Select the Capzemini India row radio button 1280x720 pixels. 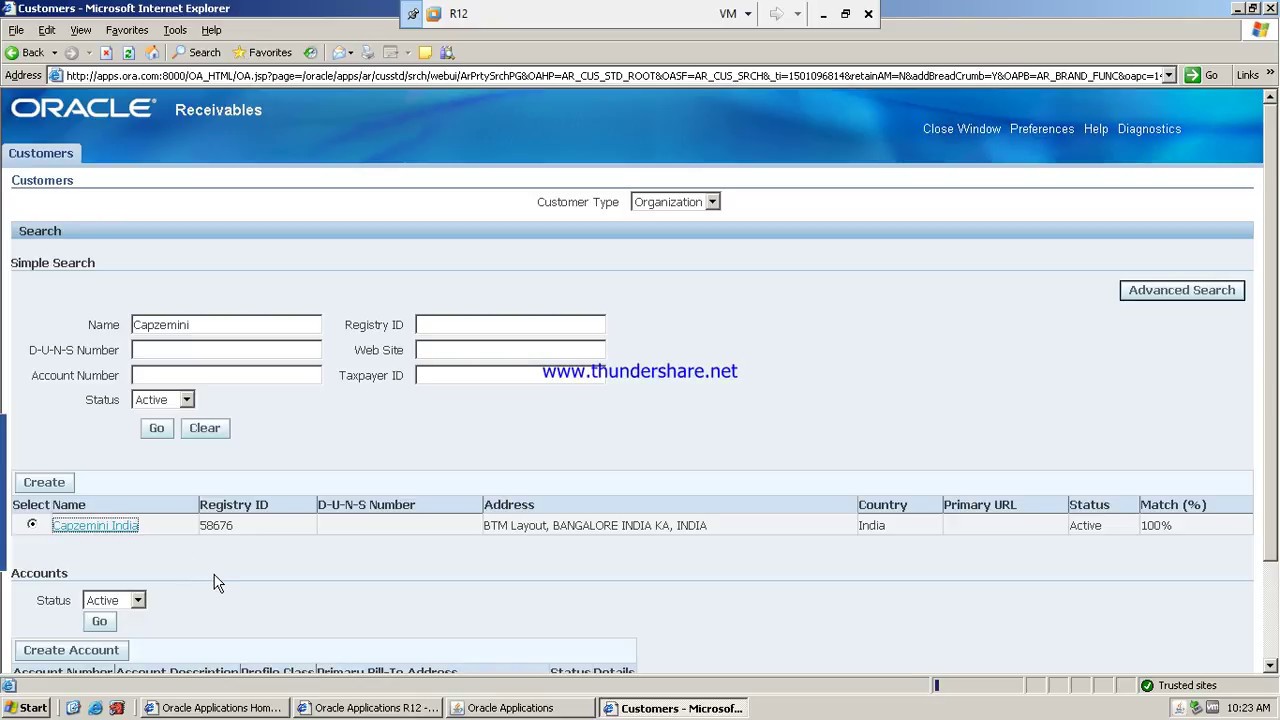click(x=32, y=524)
